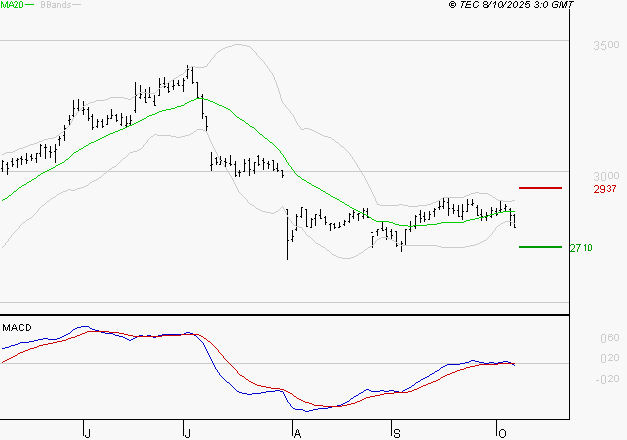The height and width of the screenshot is (440, 627).
Task: Click the BBands legend label
Action: [56, 5]
